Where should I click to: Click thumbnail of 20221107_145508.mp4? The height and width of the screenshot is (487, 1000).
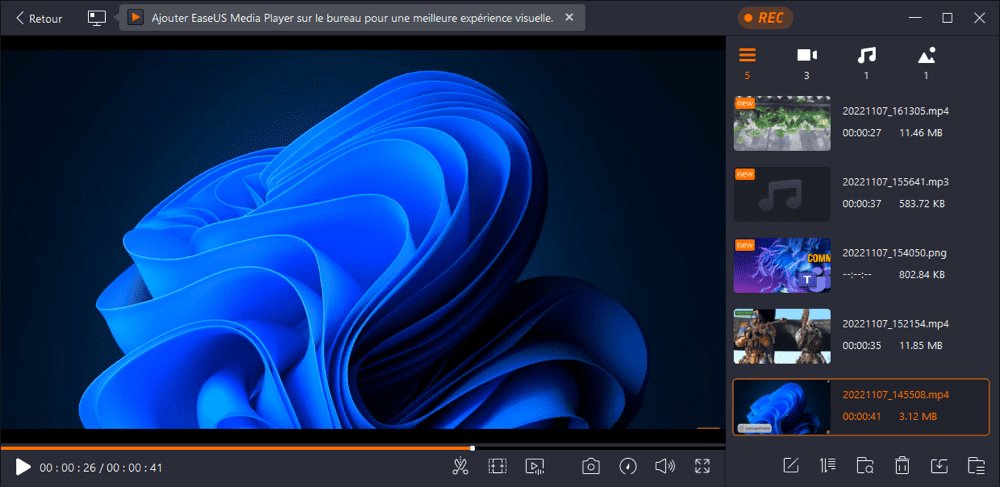coord(782,407)
